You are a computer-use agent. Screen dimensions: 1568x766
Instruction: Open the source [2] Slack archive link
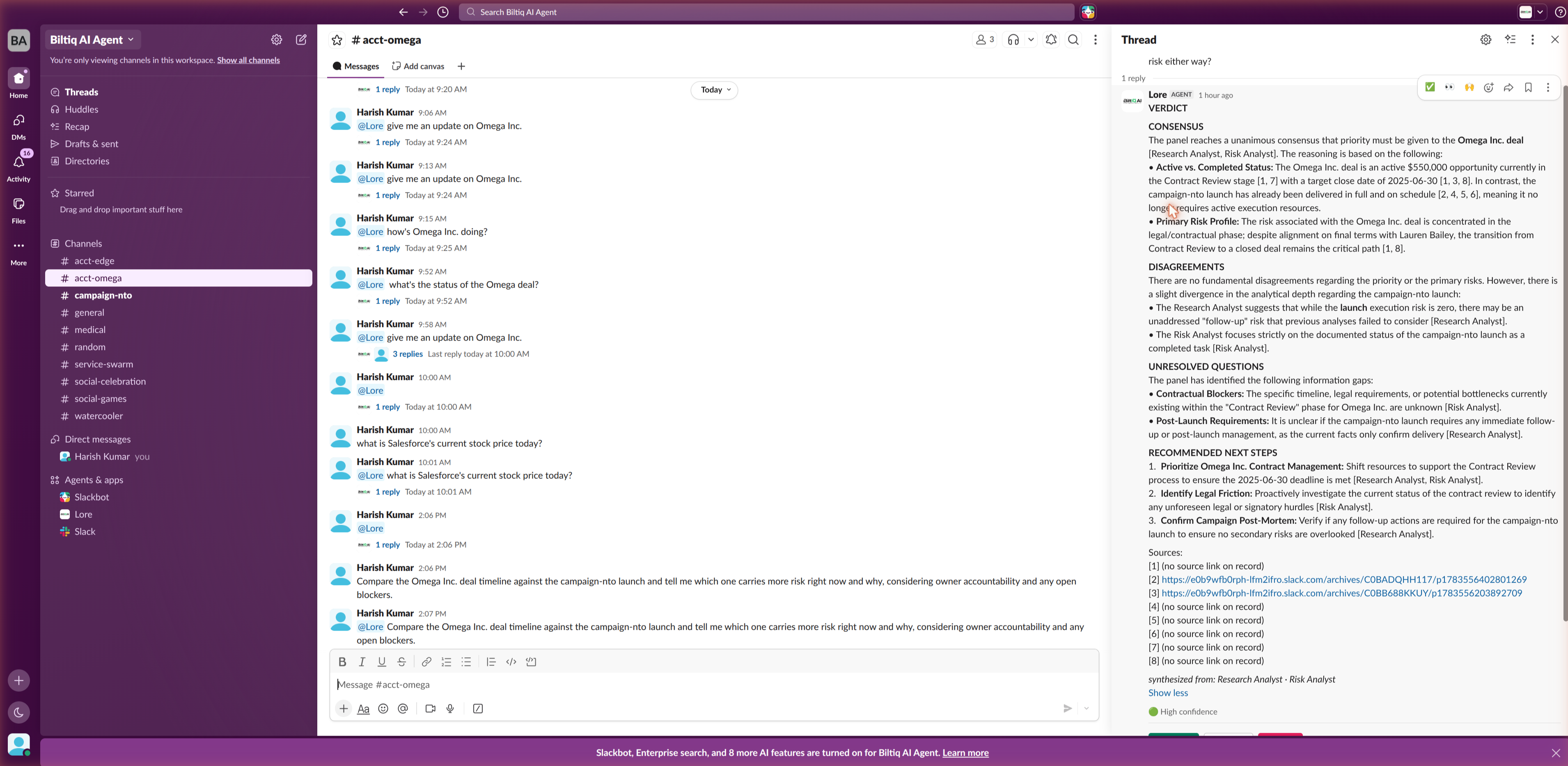(x=1344, y=580)
